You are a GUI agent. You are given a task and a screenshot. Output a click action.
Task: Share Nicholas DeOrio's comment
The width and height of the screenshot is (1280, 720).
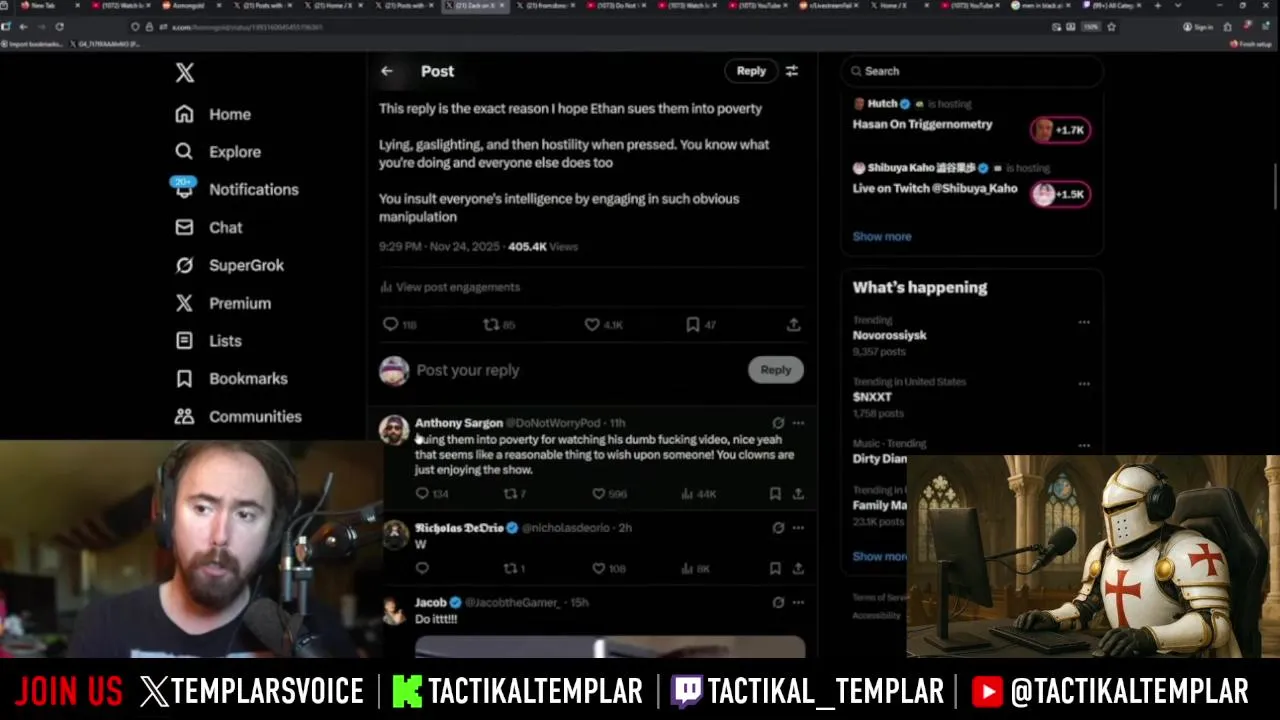tap(798, 568)
